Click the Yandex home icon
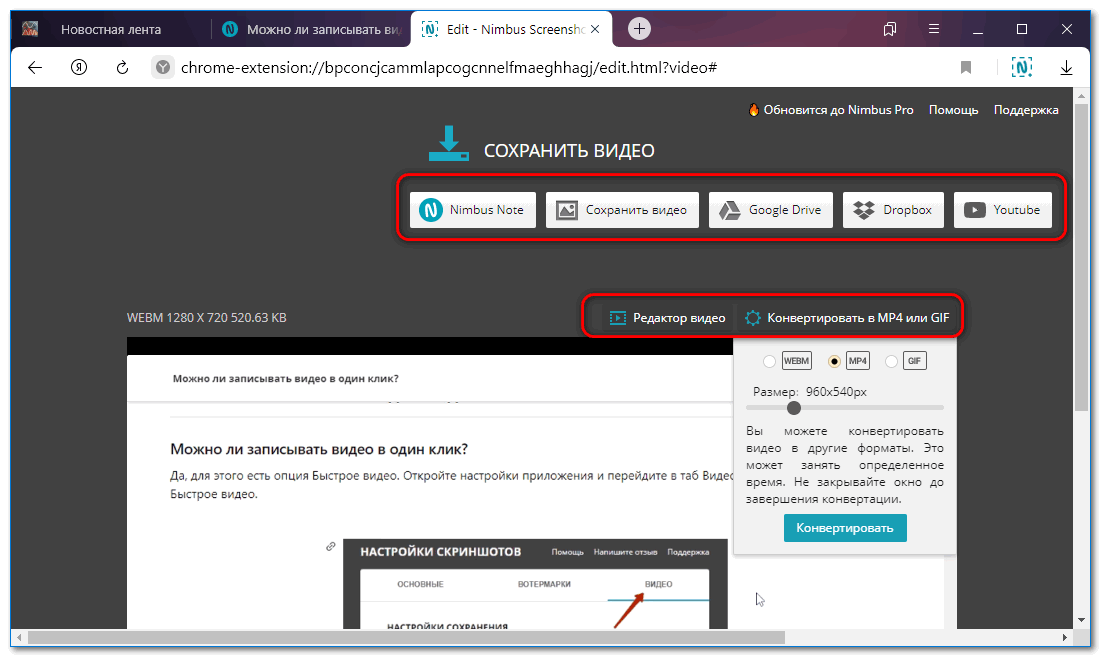Image resolution: width=1102 pixels, height=658 pixels. coord(79,68)
